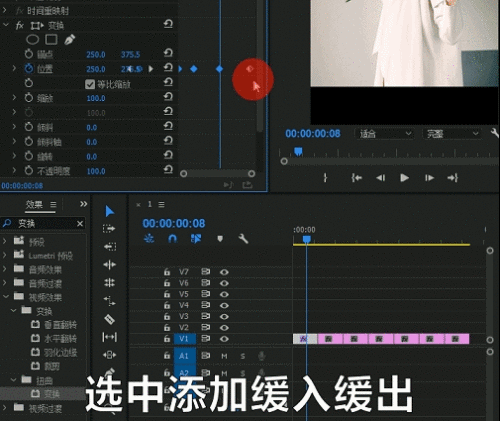Lock track V2

[167, 327]
